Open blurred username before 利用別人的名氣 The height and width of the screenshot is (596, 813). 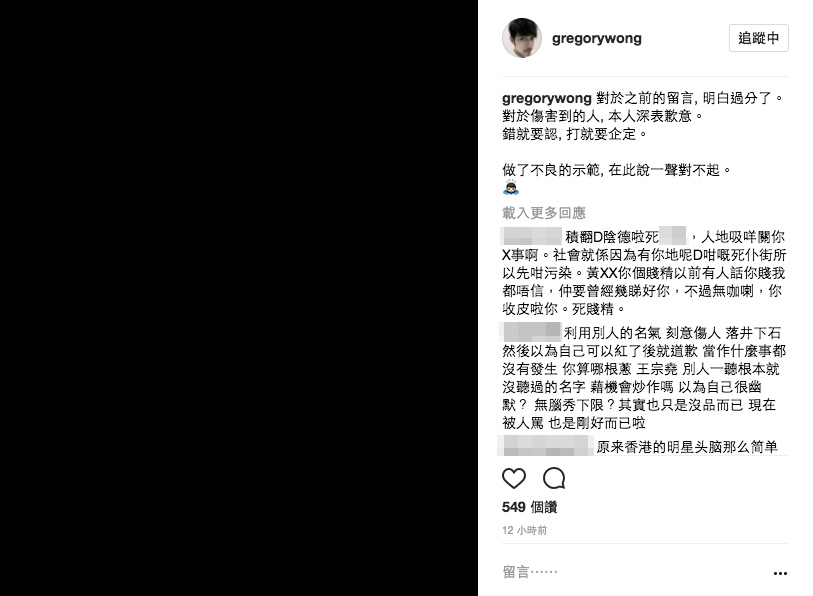pyautogui.click(x=532, y=332)
